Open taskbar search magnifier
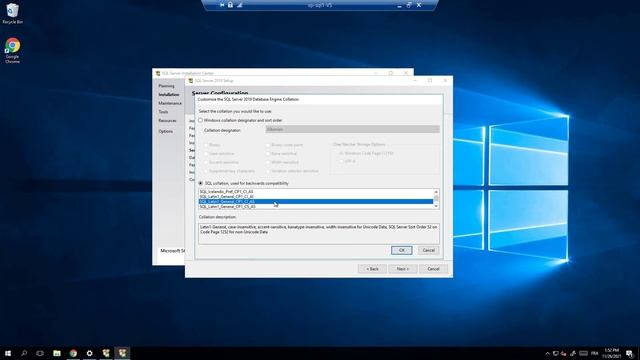640x360 pixels. (x=24, y=353)
